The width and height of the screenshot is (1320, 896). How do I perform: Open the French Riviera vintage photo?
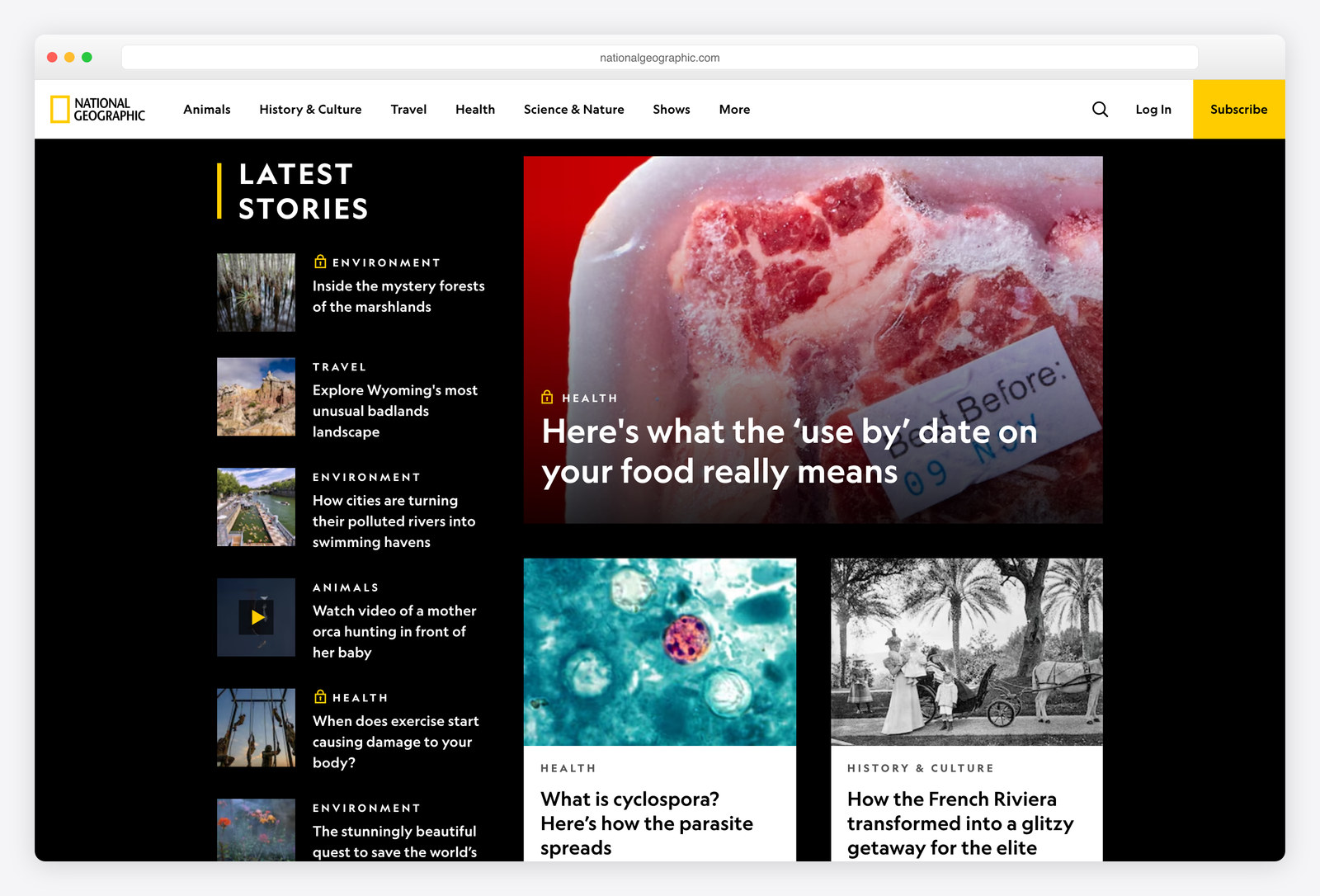point(967,652)
